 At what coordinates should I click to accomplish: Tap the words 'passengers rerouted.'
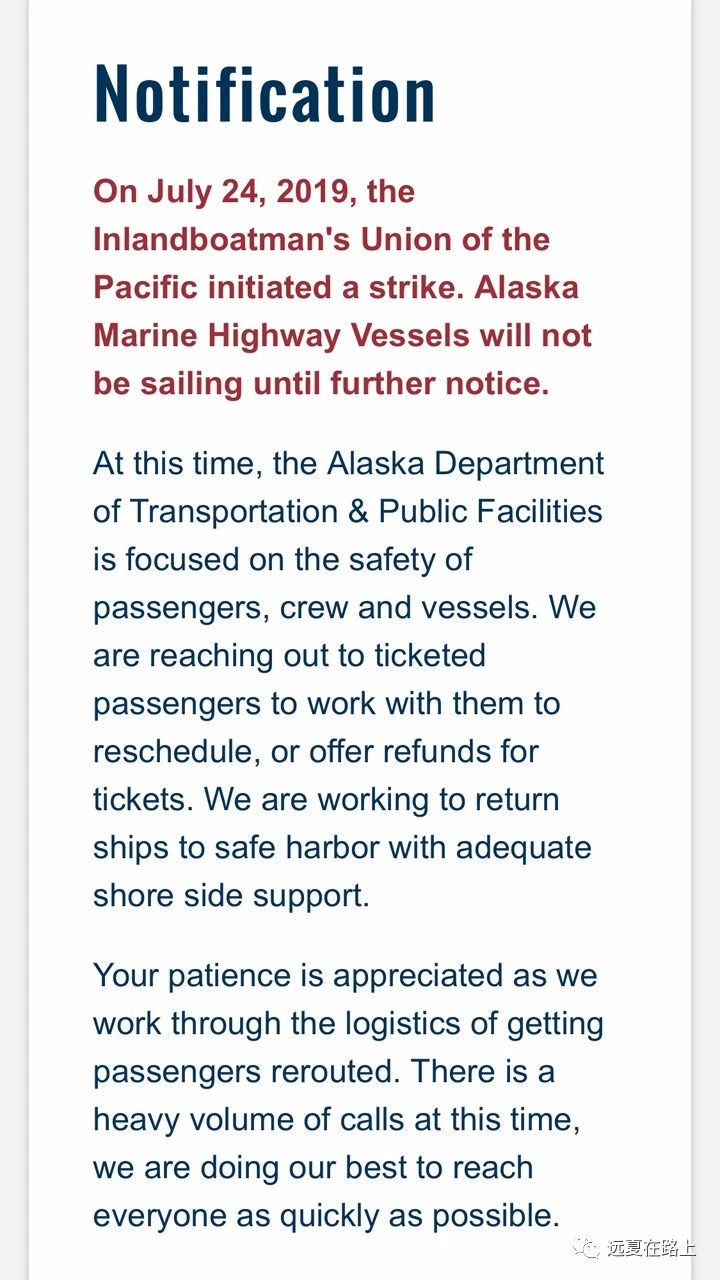pos(248,1071)
